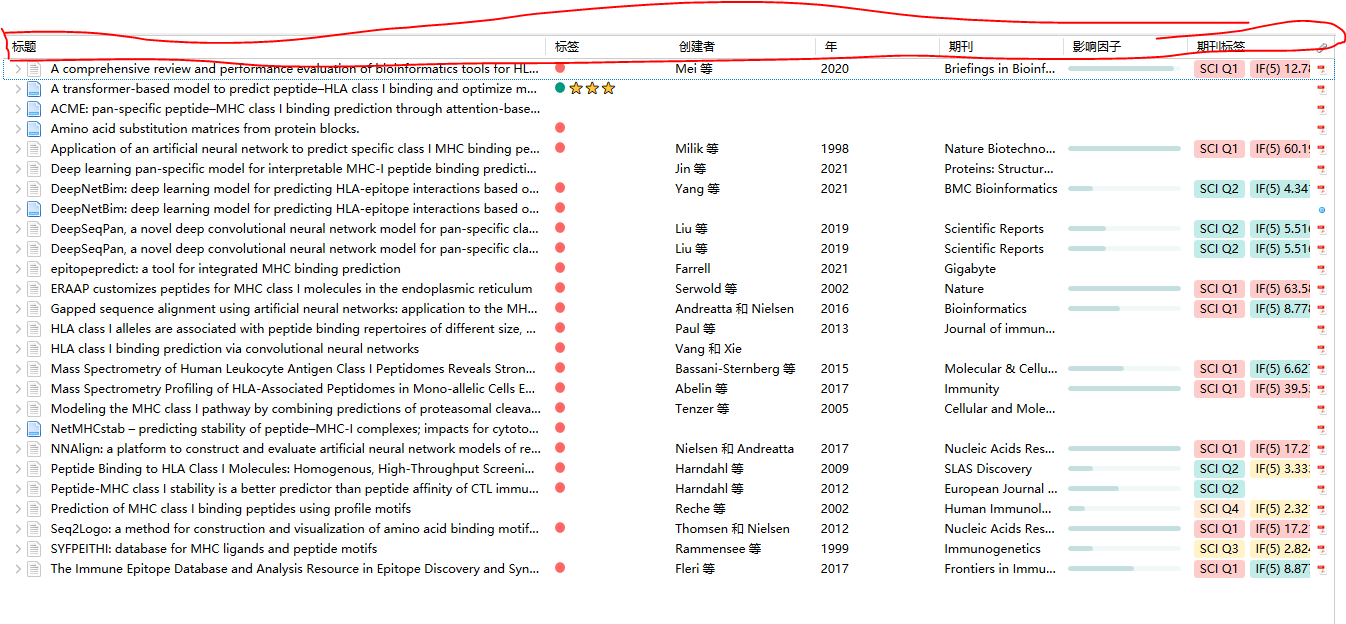Click the red tag dot next to epitopepredict entry

tap(559, 268)
